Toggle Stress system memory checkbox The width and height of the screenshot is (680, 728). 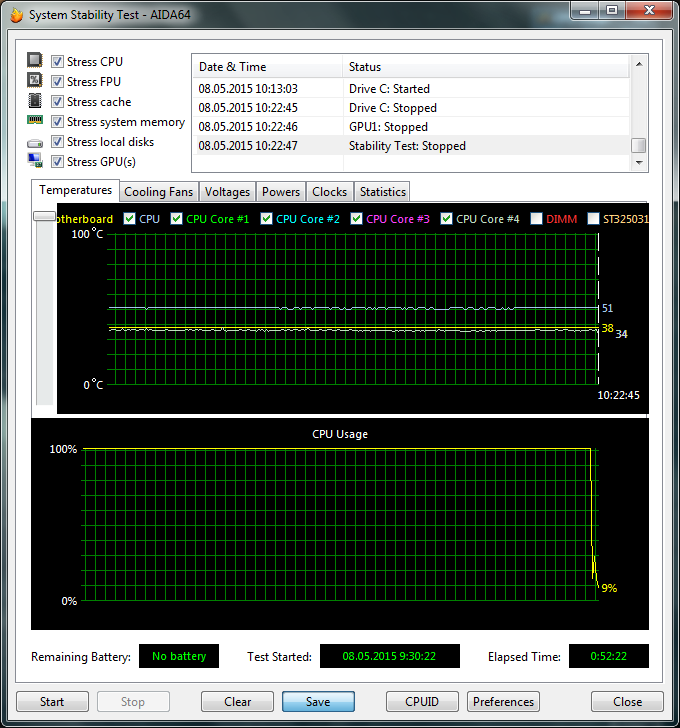click(x=57, y=121)
